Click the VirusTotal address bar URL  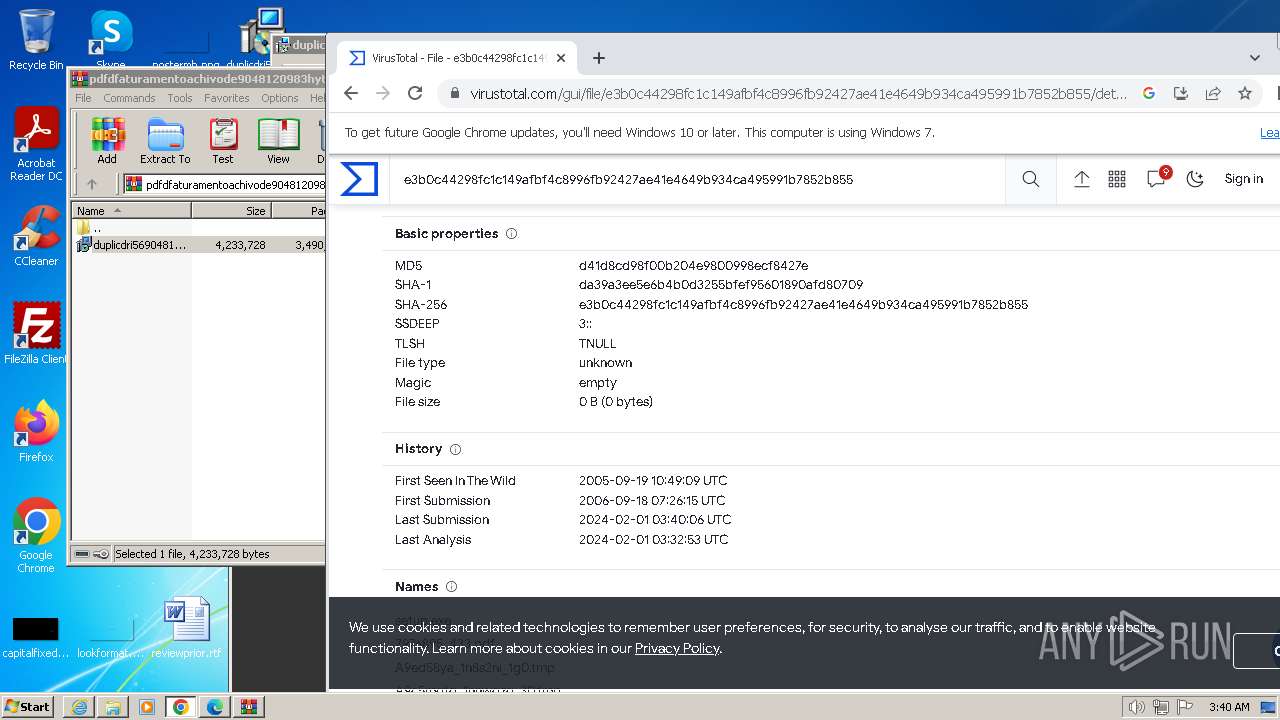coord(798,94)
